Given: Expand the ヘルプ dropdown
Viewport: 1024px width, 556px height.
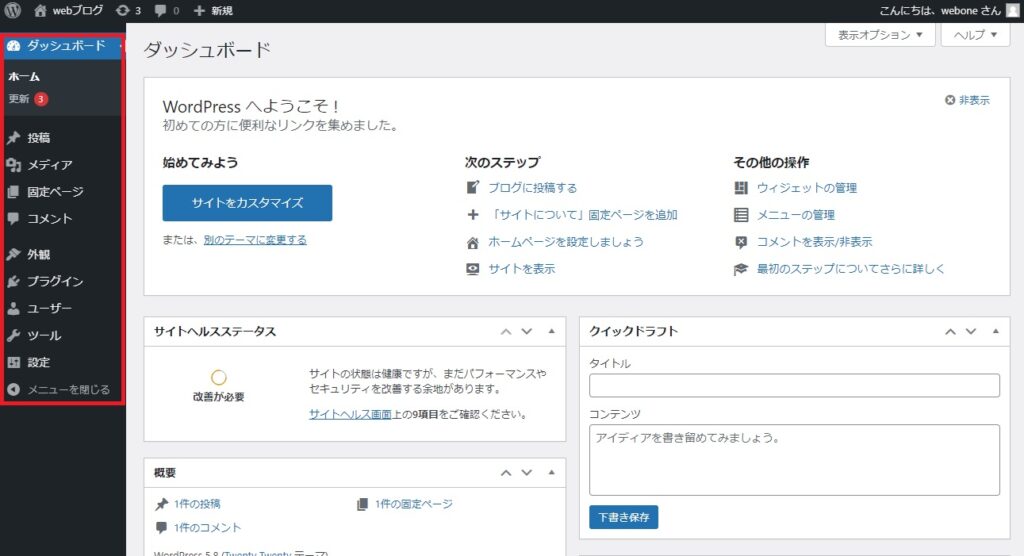Looking at the screenshot, I should coord(975,35).
